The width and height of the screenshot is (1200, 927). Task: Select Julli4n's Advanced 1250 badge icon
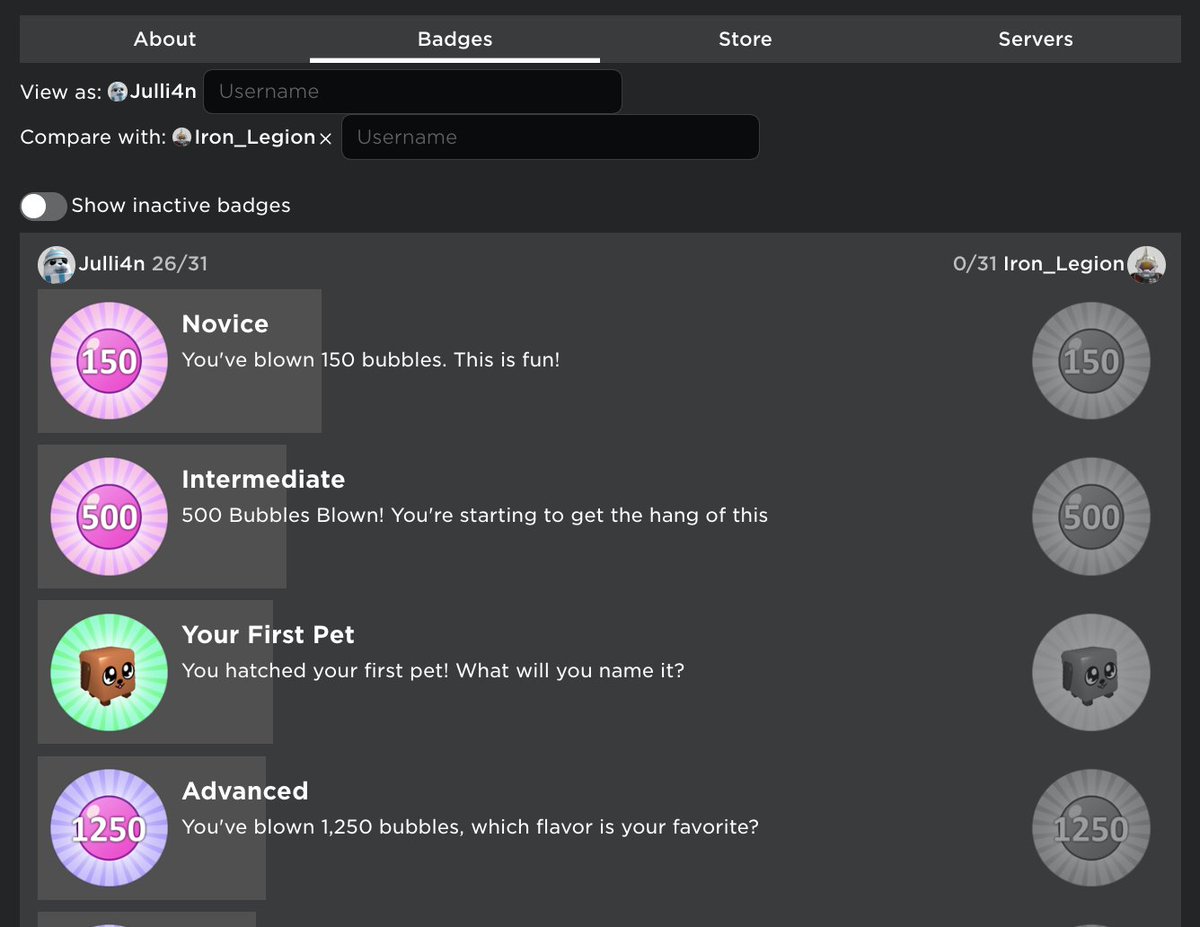(109, 828)
